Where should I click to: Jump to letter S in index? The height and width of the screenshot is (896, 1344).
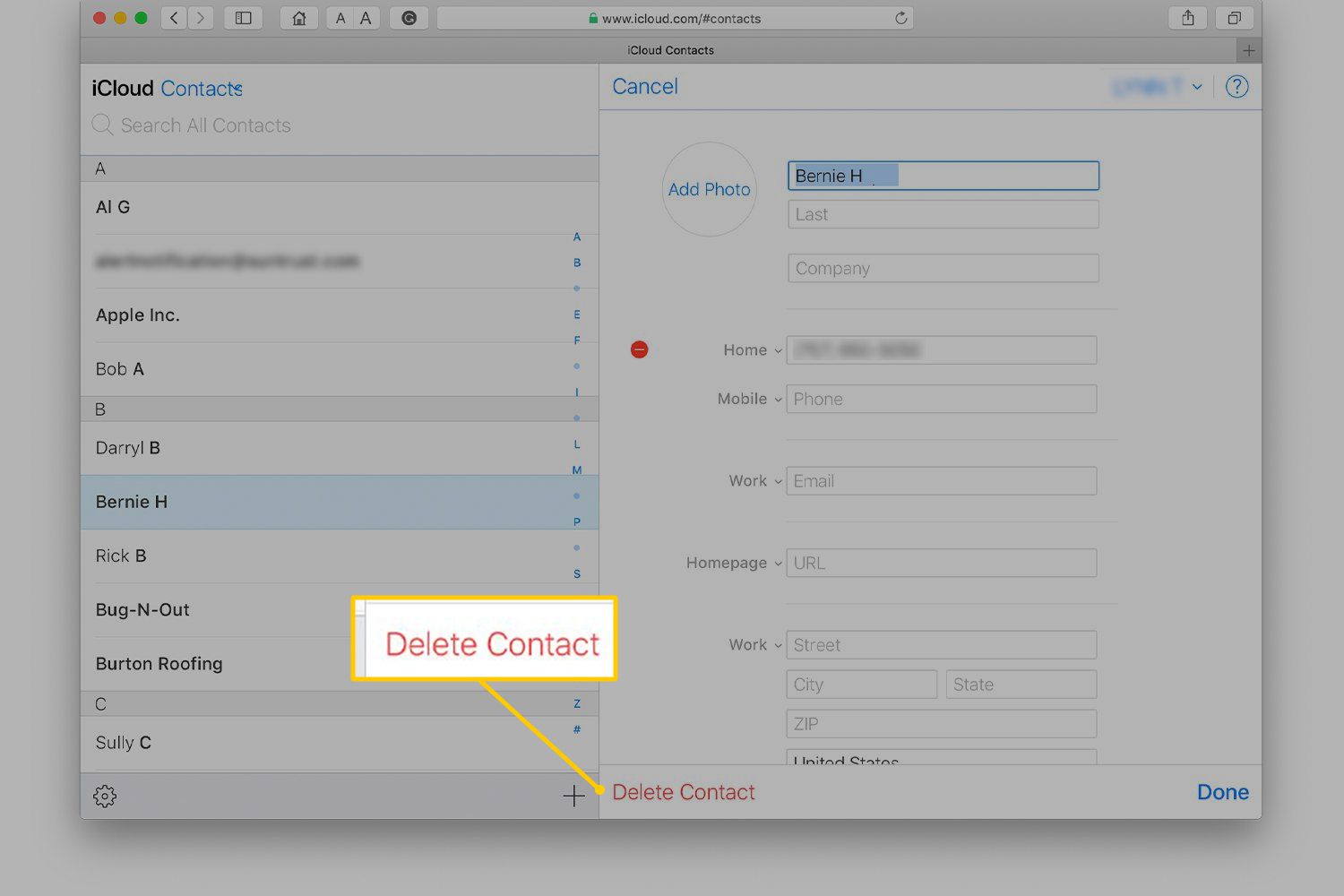coord(577,574)
